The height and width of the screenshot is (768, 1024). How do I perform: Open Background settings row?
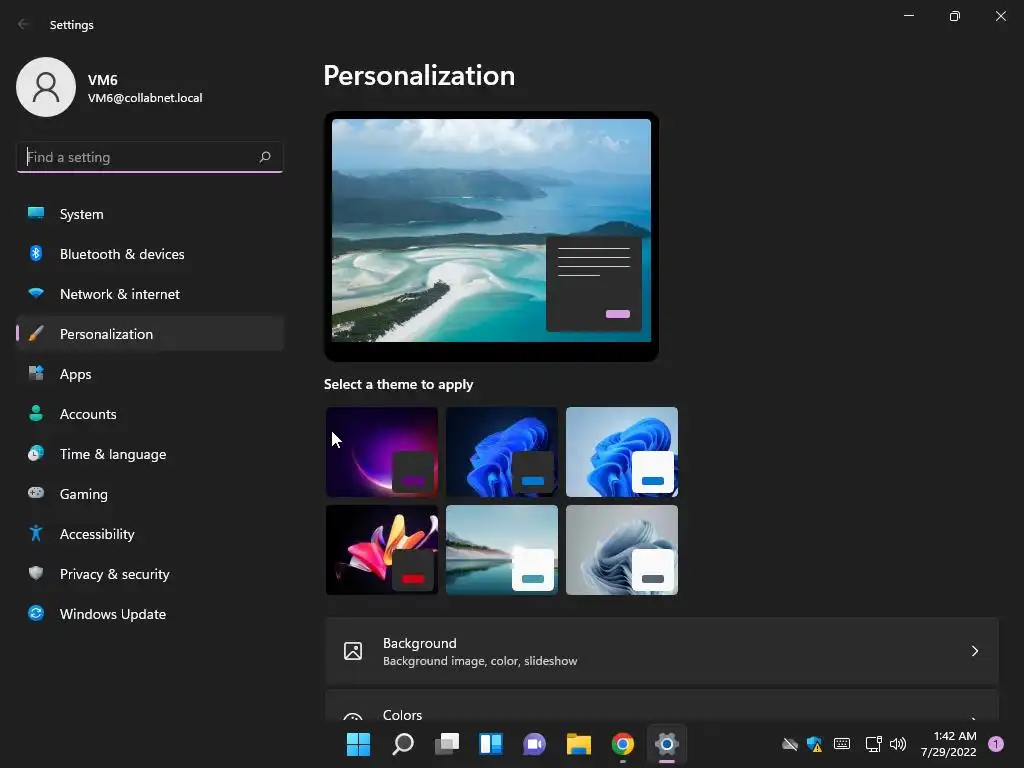pyautogui.click(x=662, y=651)
